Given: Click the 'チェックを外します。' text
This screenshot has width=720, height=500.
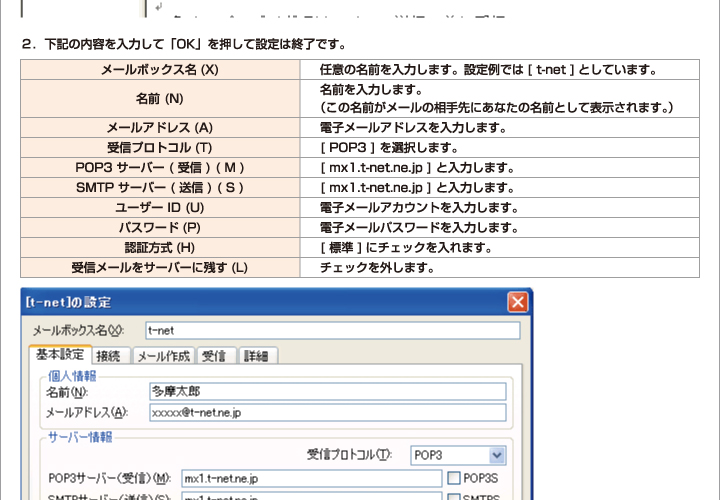Looking at the screenshot, I should pos(377,267).
